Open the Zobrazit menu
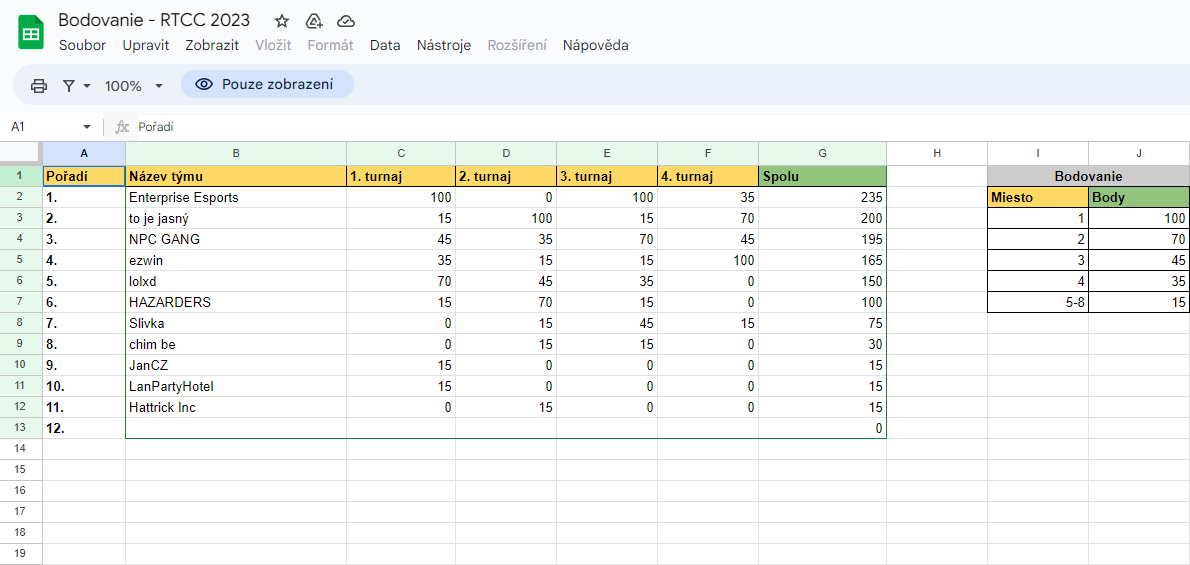The width and height of the screenshot is (1190, 565). [212, 45]
